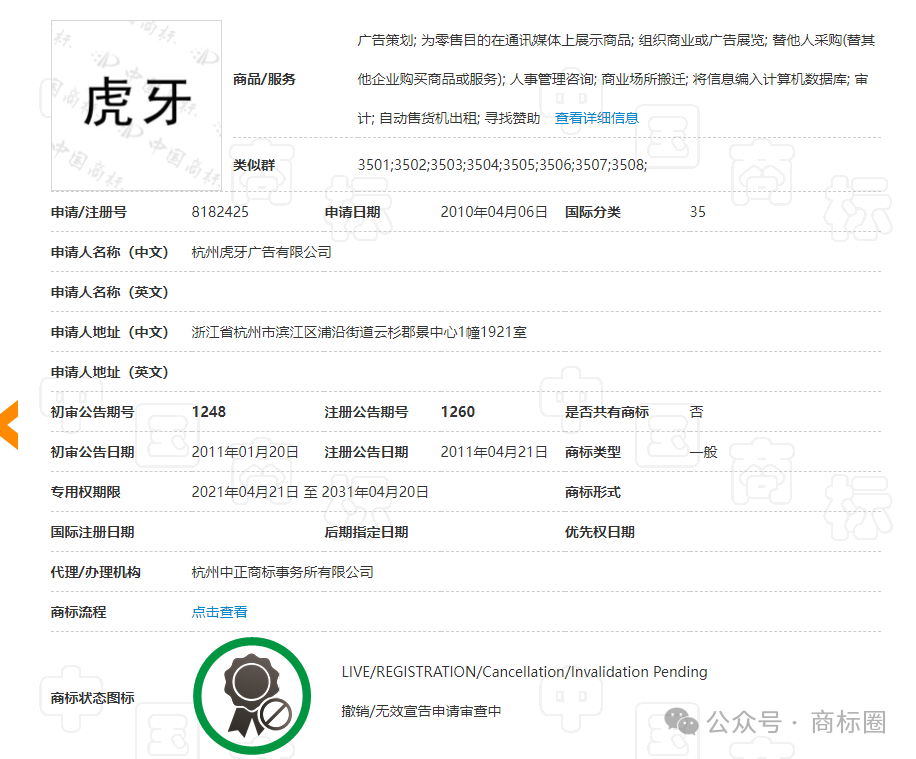Click registration announcement issue 1260
Screen dimensions: 916x759
tap(457, 412)
